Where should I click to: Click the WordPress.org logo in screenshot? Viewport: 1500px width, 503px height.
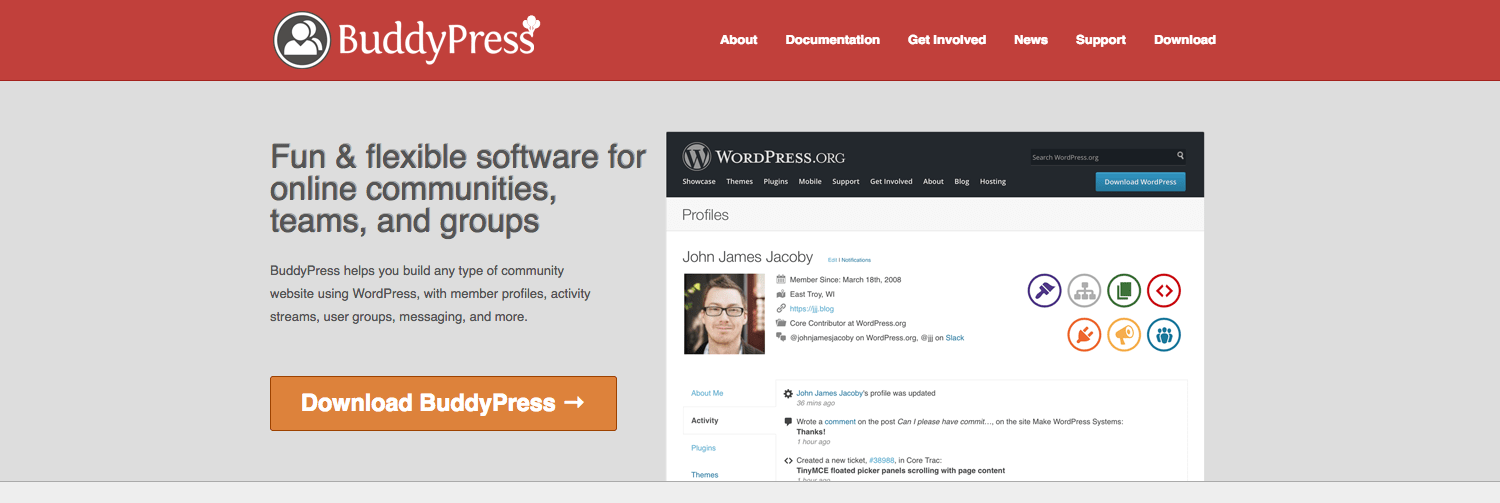(764, 157)
